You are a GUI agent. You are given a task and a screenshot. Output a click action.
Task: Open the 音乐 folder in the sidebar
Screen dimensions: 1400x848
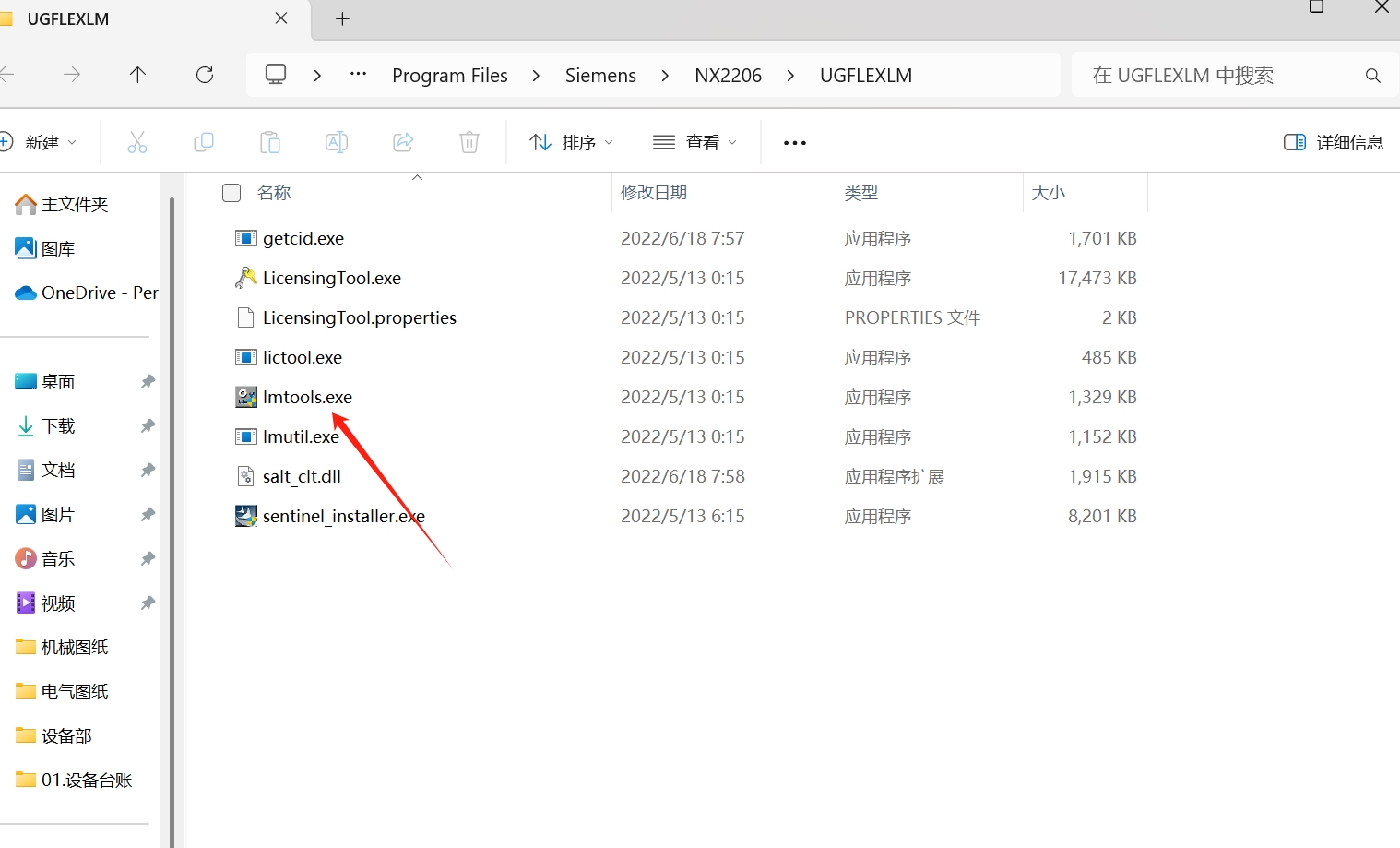pyautogui.click(x=57, y=557)
